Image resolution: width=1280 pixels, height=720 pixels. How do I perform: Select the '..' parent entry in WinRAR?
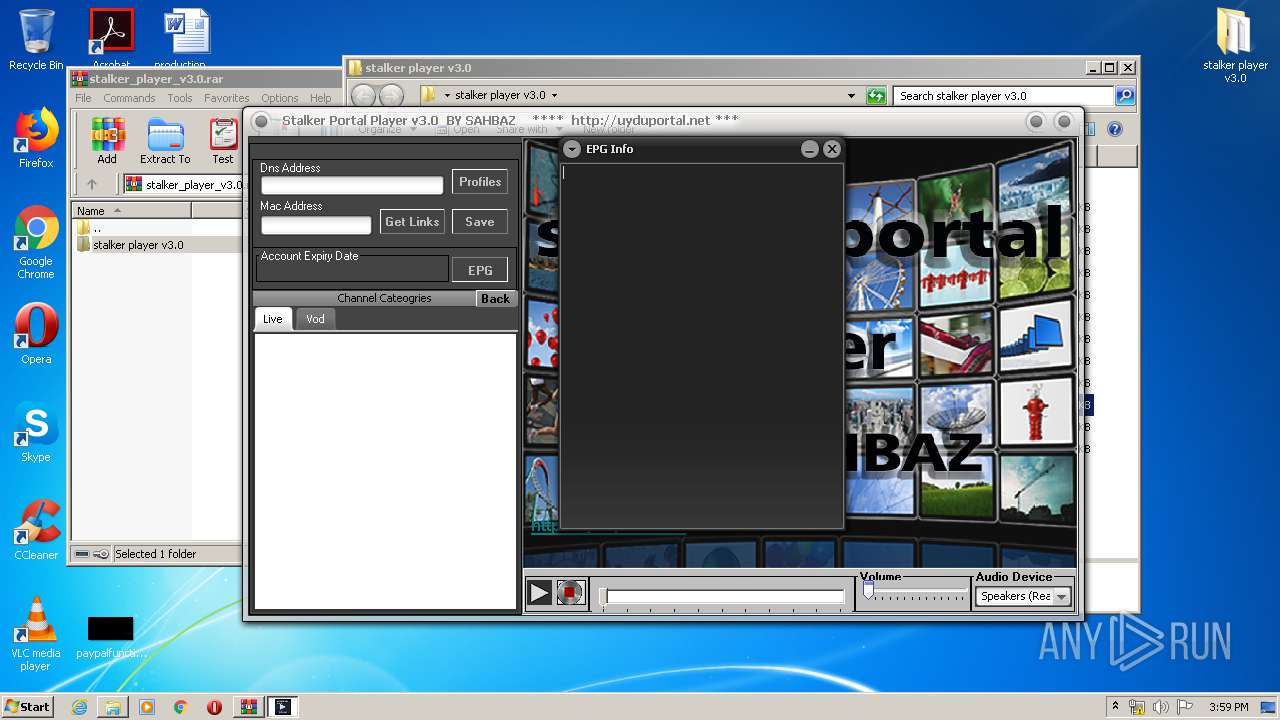[x=97, y=228]
